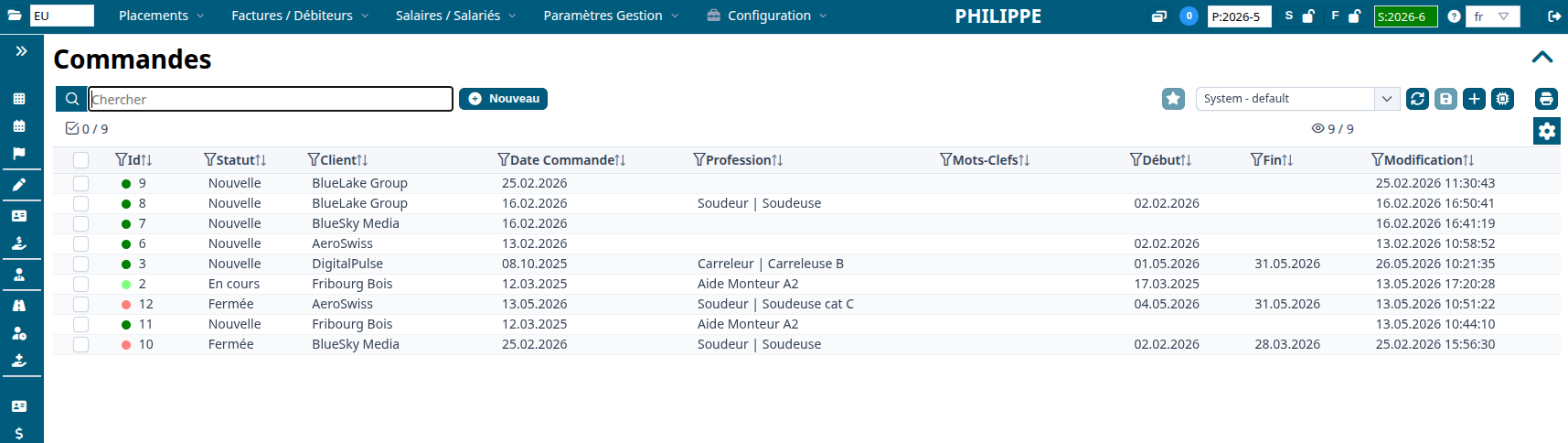Select the DigitalPulse client cell

pos(347,264)
